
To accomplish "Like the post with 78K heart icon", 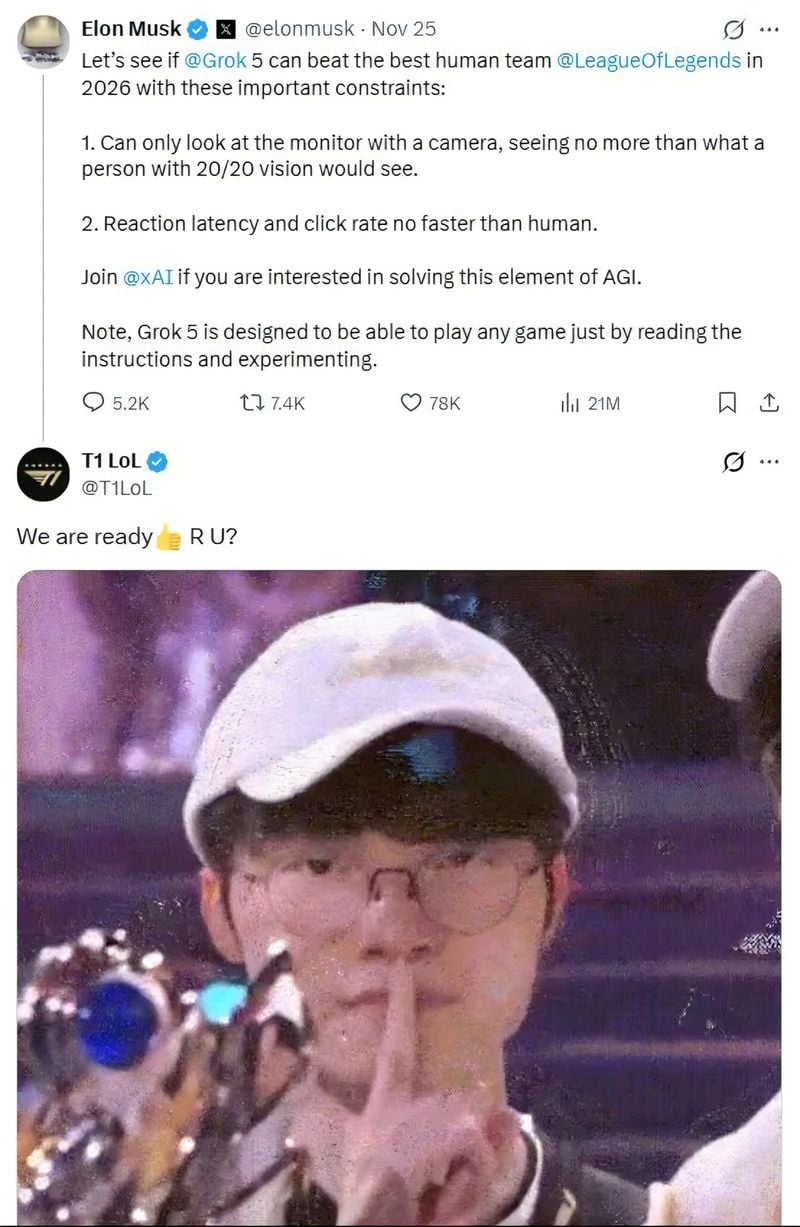I will [411, 402].
